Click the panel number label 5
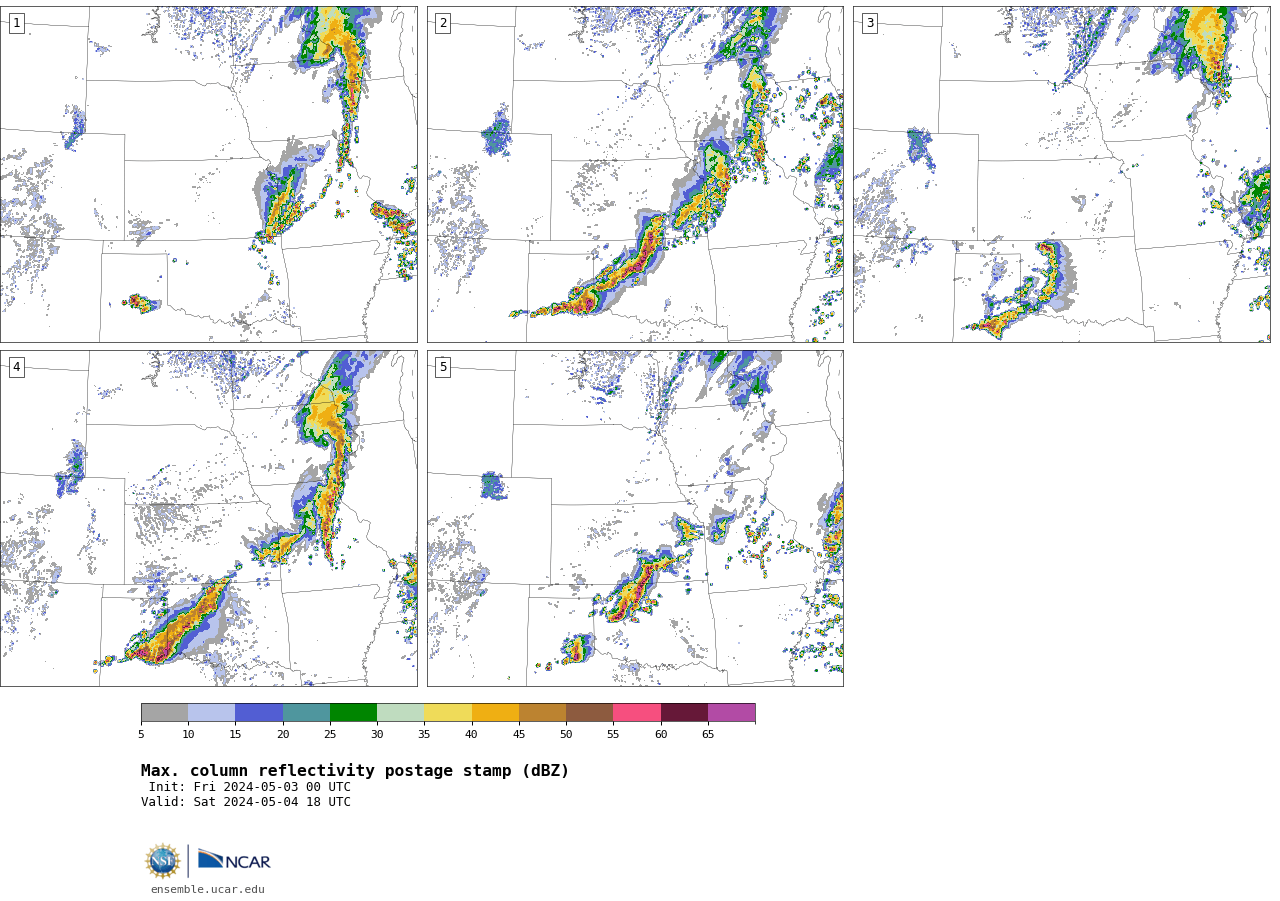The width and height of the screenshot is (1280, 901). tap(443, 367)
